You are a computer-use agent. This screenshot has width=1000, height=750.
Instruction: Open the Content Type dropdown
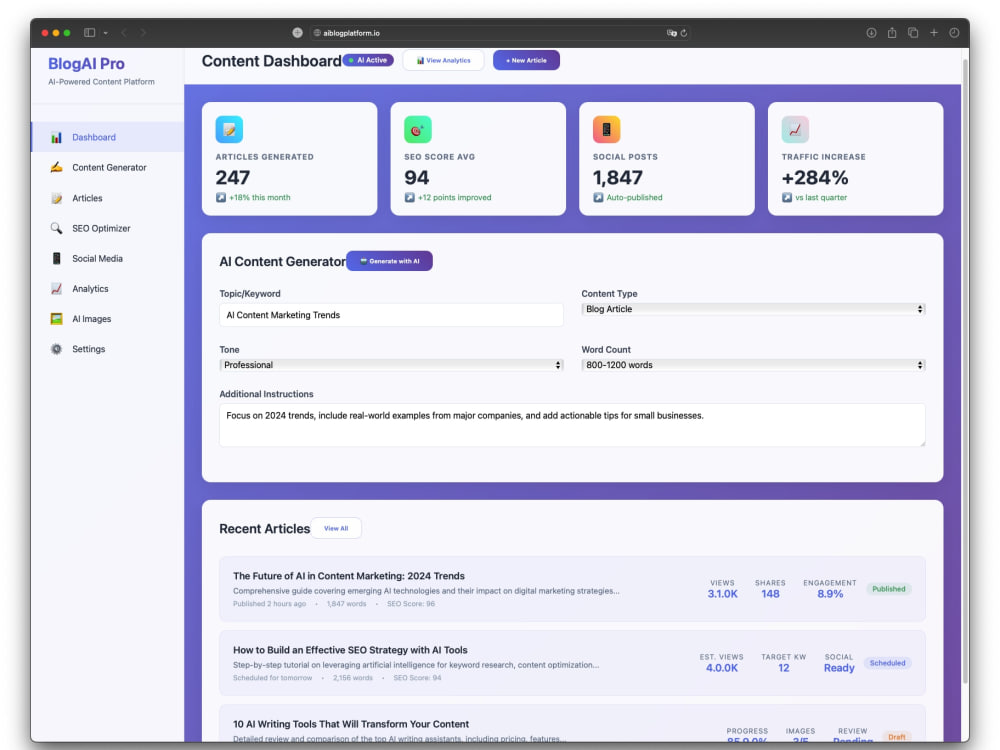753,309
